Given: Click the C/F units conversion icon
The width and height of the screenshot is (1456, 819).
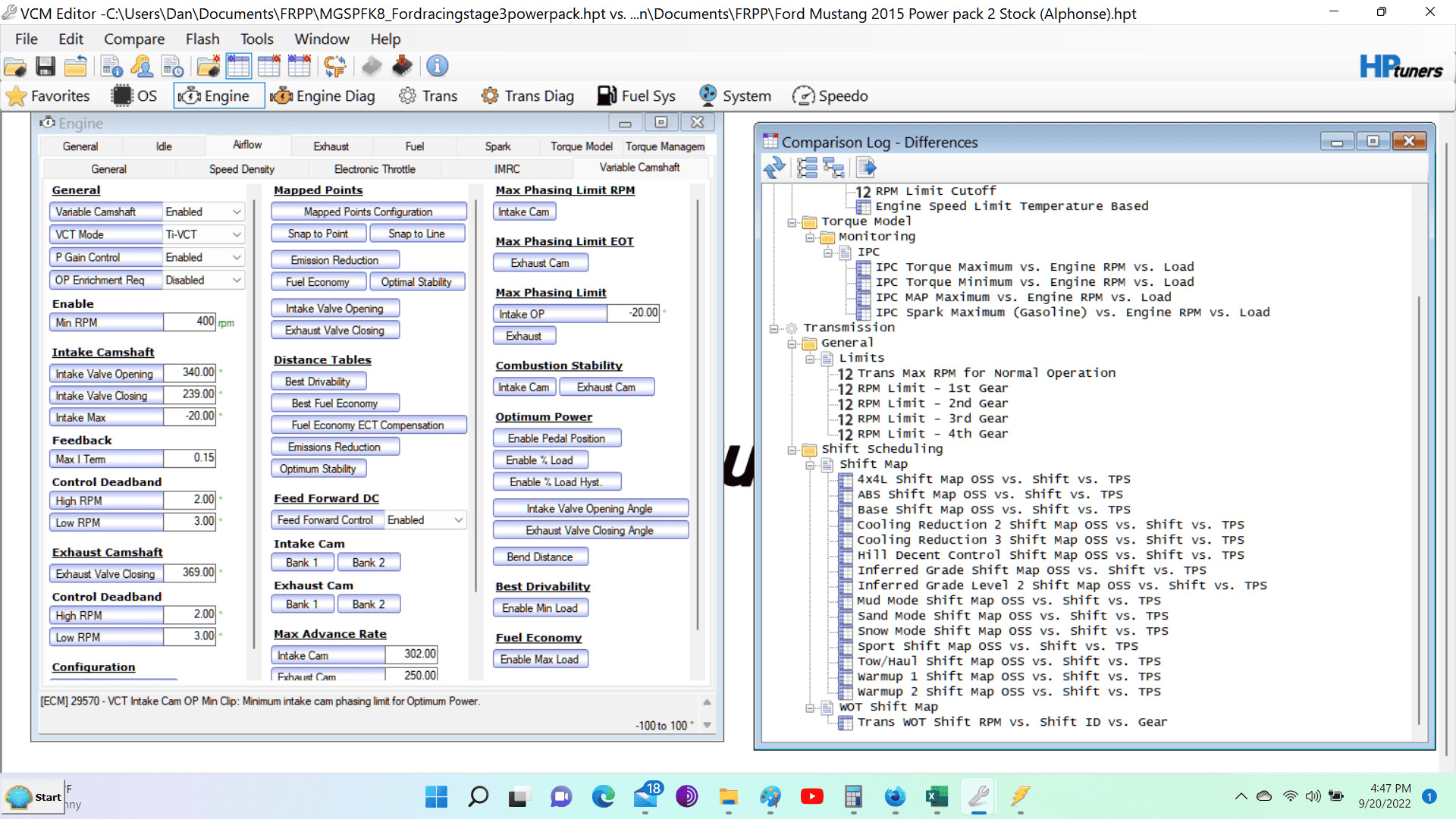Looking at the screenshot, I should (x=335, y=67).
